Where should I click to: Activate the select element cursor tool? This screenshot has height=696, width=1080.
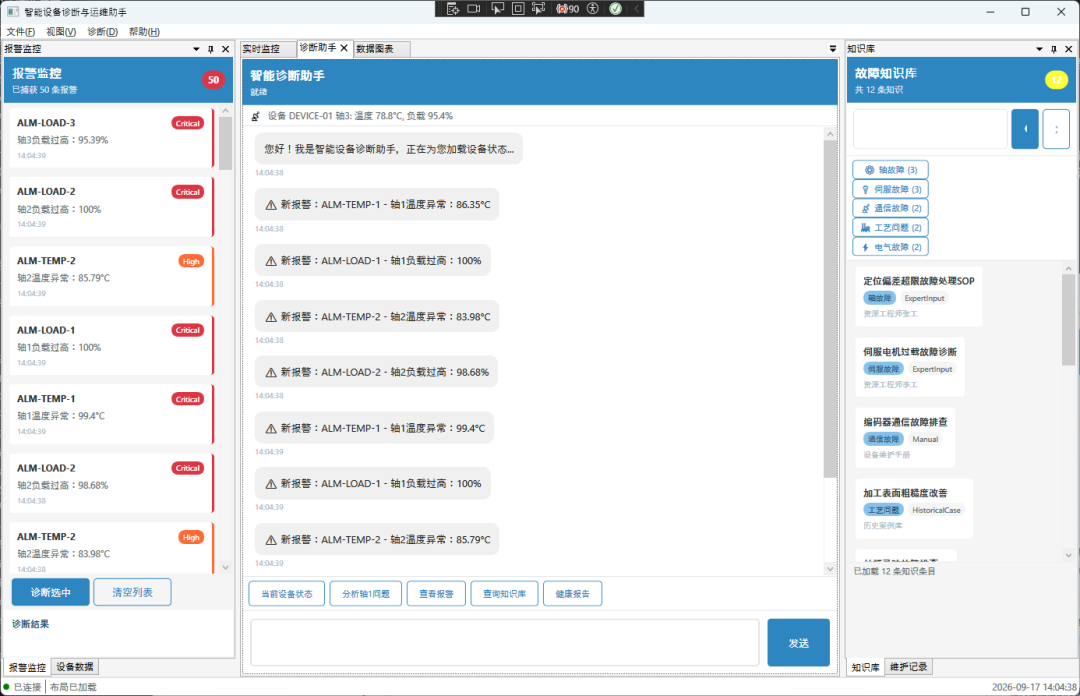(x=497, y=9)
